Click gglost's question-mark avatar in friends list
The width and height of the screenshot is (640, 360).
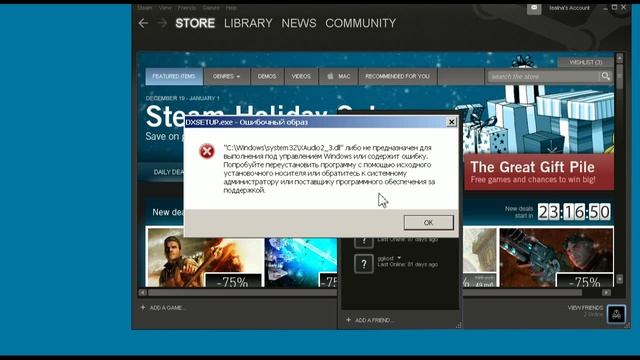coord(364,264)
